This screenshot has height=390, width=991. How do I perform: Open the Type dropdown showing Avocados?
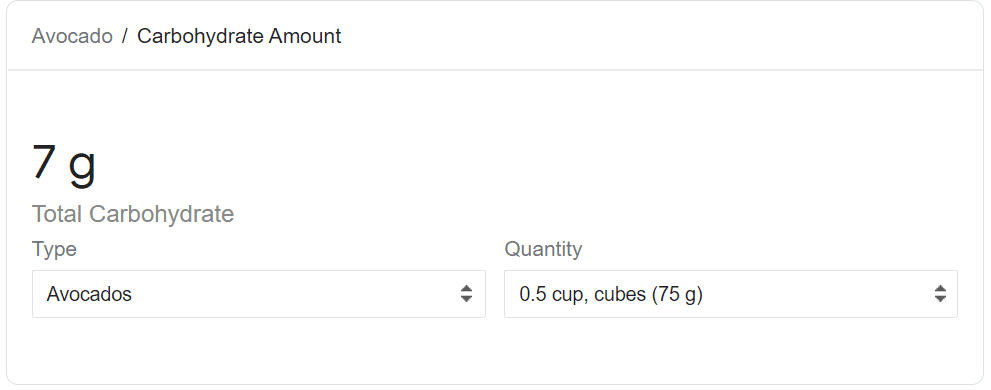click(258, 294)
